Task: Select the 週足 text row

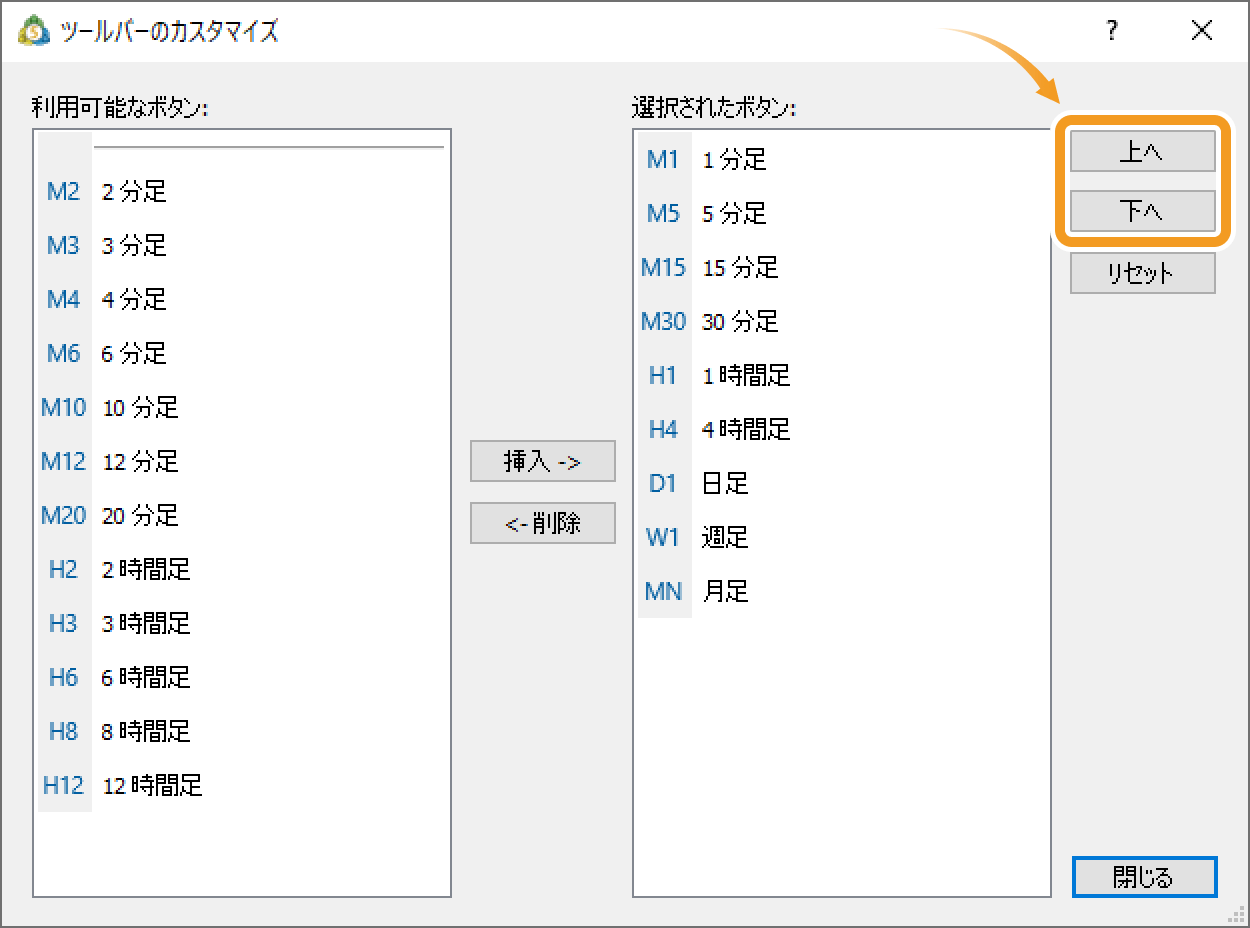Action: 725,538
